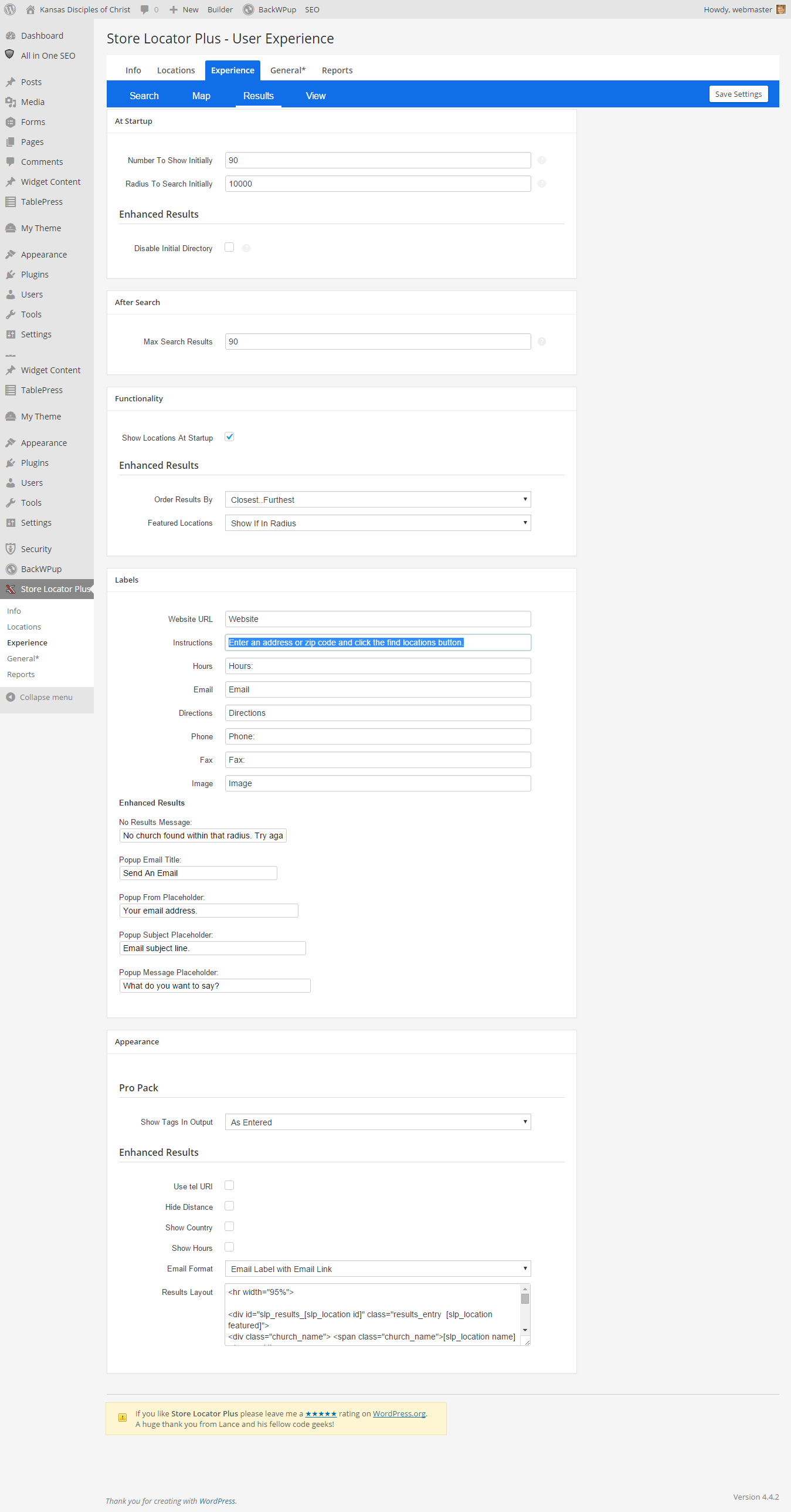
Task: Click the Max Search Results input
Action: coord(378,341)
